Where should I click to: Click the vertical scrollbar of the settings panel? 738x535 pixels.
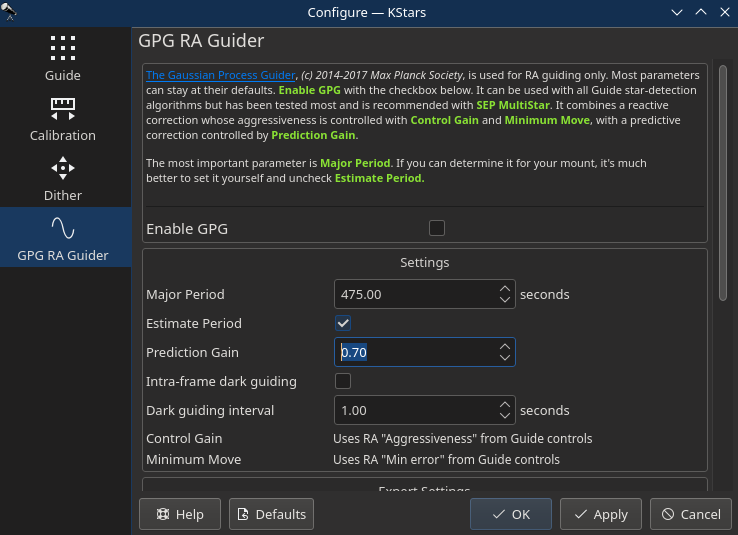coord(723,183)
